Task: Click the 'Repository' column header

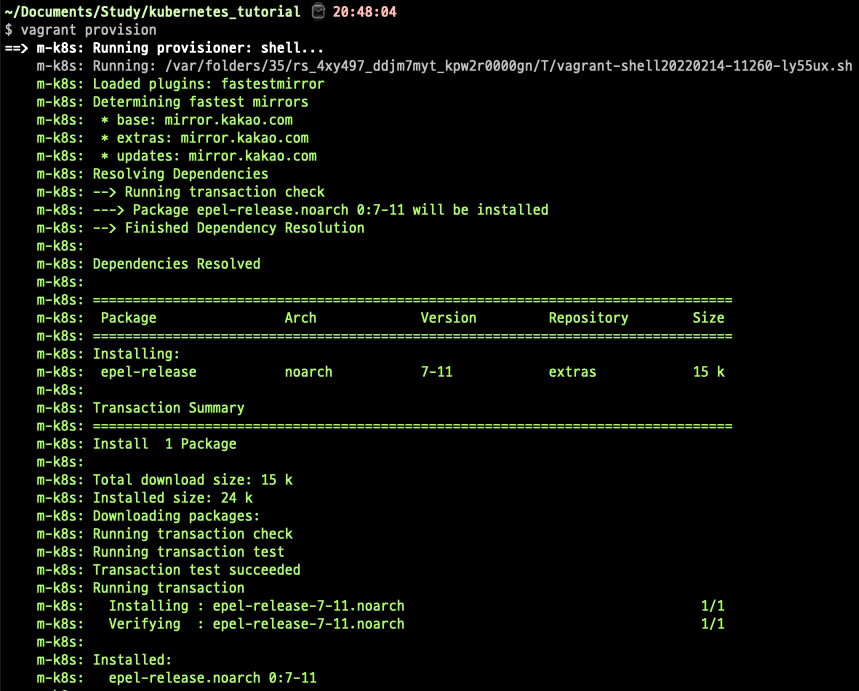Action: (x=588, y=318)
